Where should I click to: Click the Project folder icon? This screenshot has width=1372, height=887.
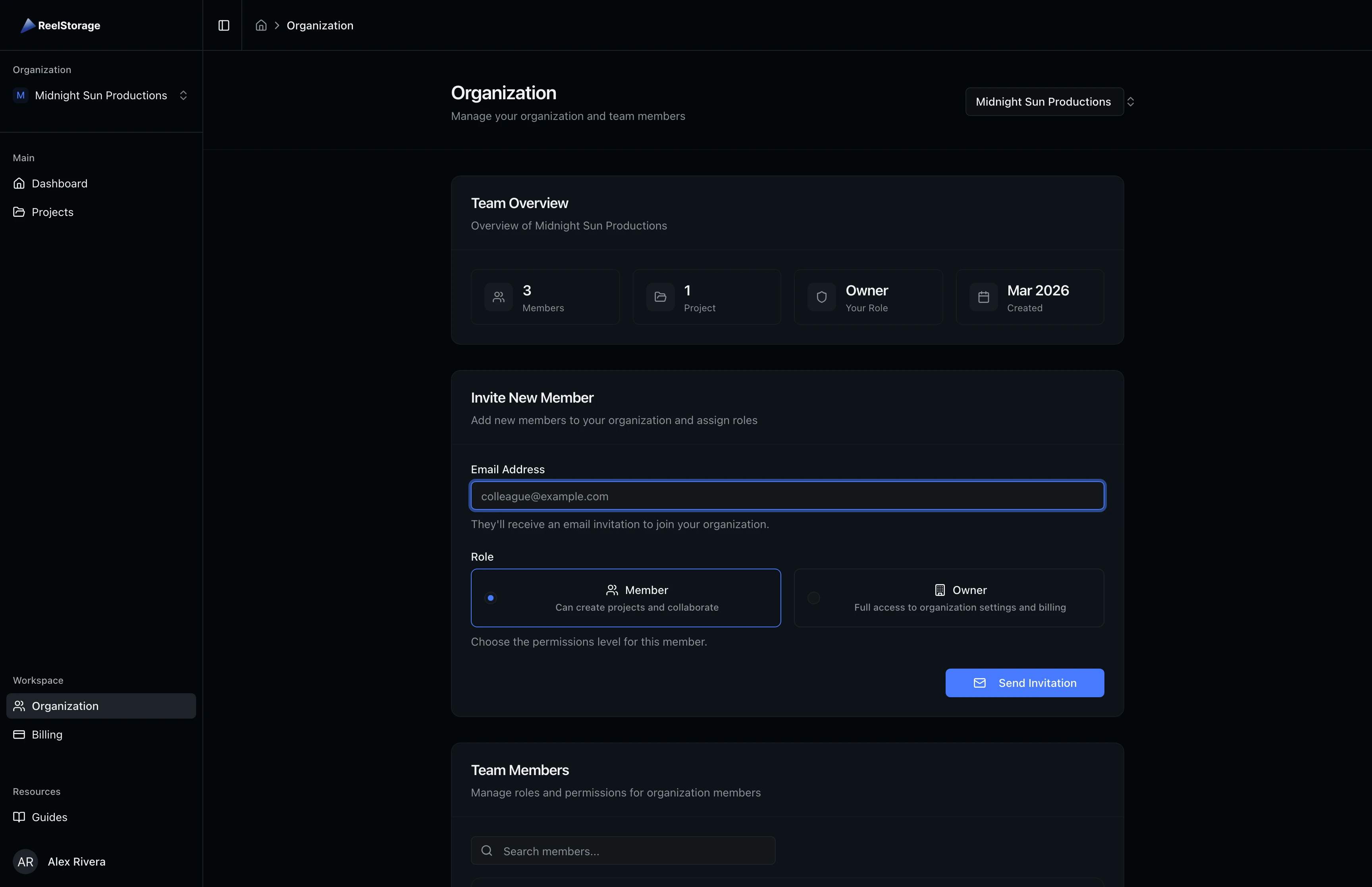pyautogui.click(x=660, y=297)
